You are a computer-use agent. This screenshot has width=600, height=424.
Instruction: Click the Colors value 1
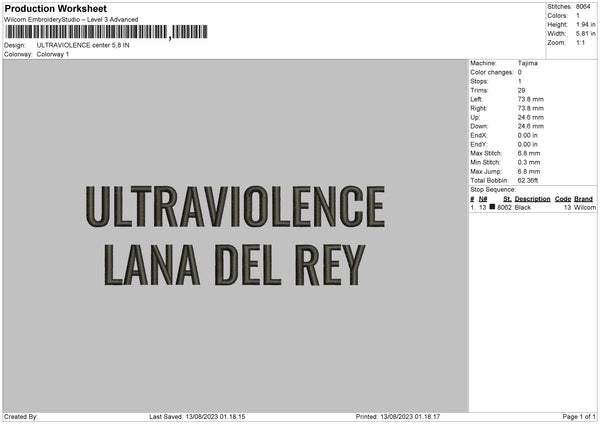[578, 16]
